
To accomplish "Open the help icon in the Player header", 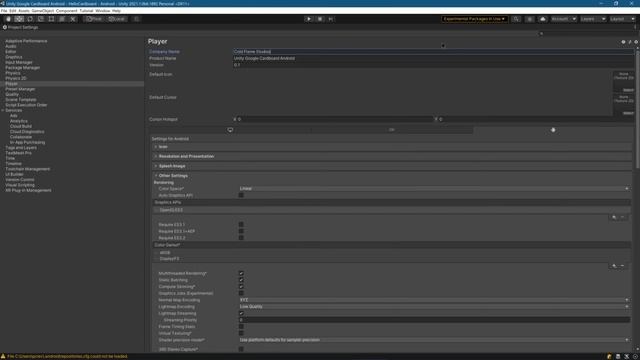I will point(623,42).
